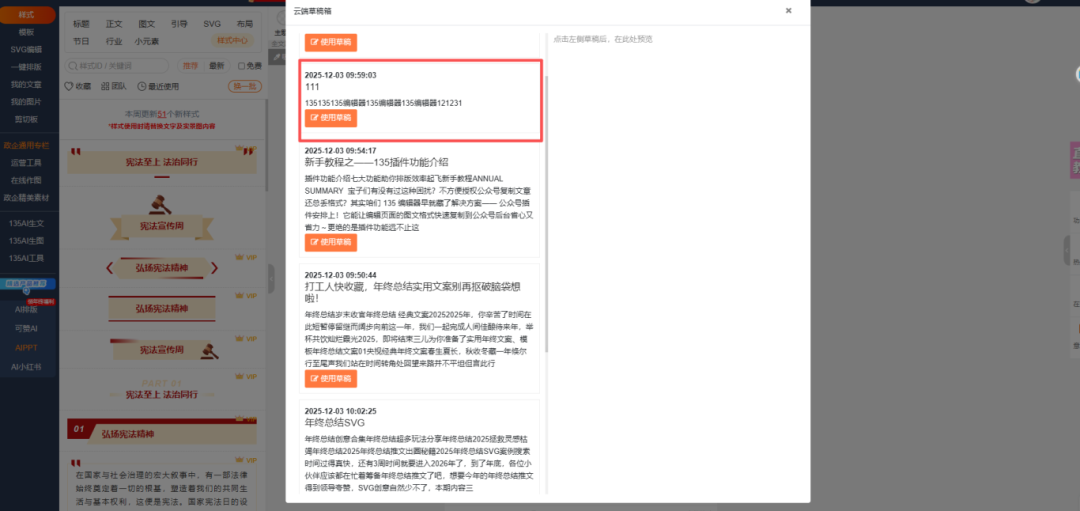The height and width of the screenshot is (511, 1080).
Task: Pick the 弘扬宪法精神 style with red arrow brackets
Action: (162, 267)
